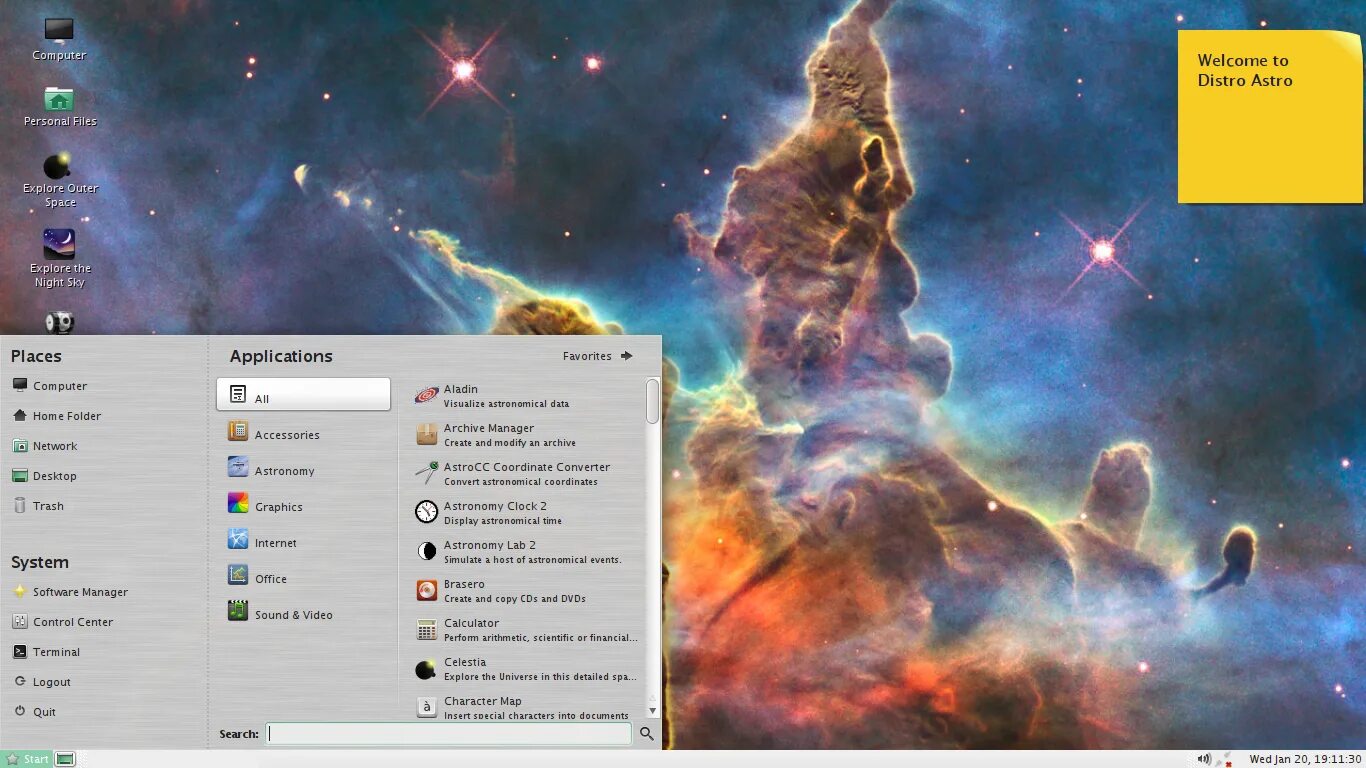Click the volume icon in system tray
Image resolution: width=1366 pixels, height=768 pixels.
coord(1204,759)
